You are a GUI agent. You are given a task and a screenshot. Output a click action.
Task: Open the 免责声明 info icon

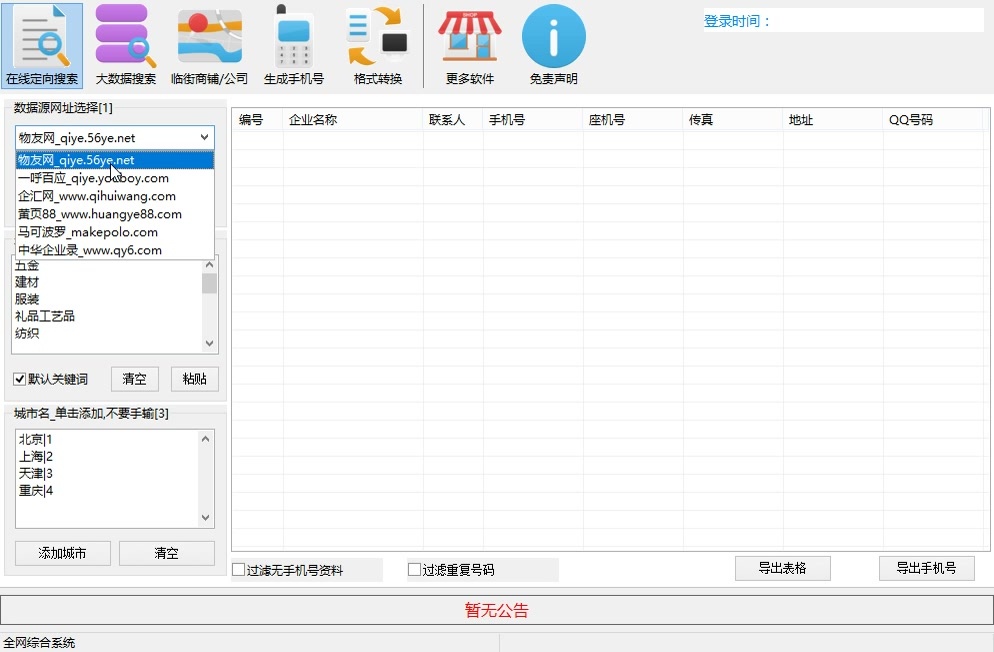click(553, 46)
